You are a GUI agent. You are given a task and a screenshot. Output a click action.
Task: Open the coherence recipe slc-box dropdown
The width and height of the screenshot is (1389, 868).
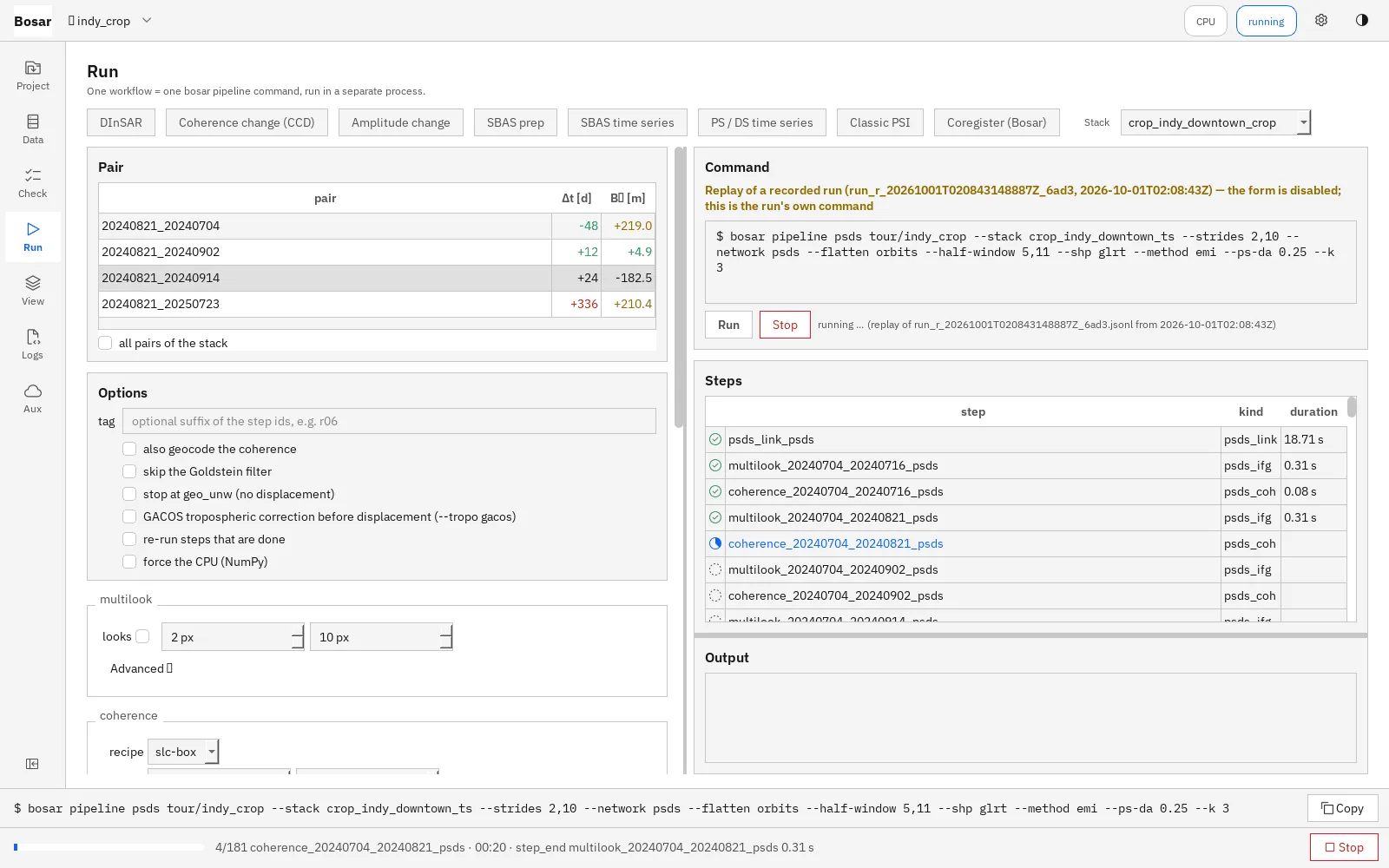tap(183, 752)
